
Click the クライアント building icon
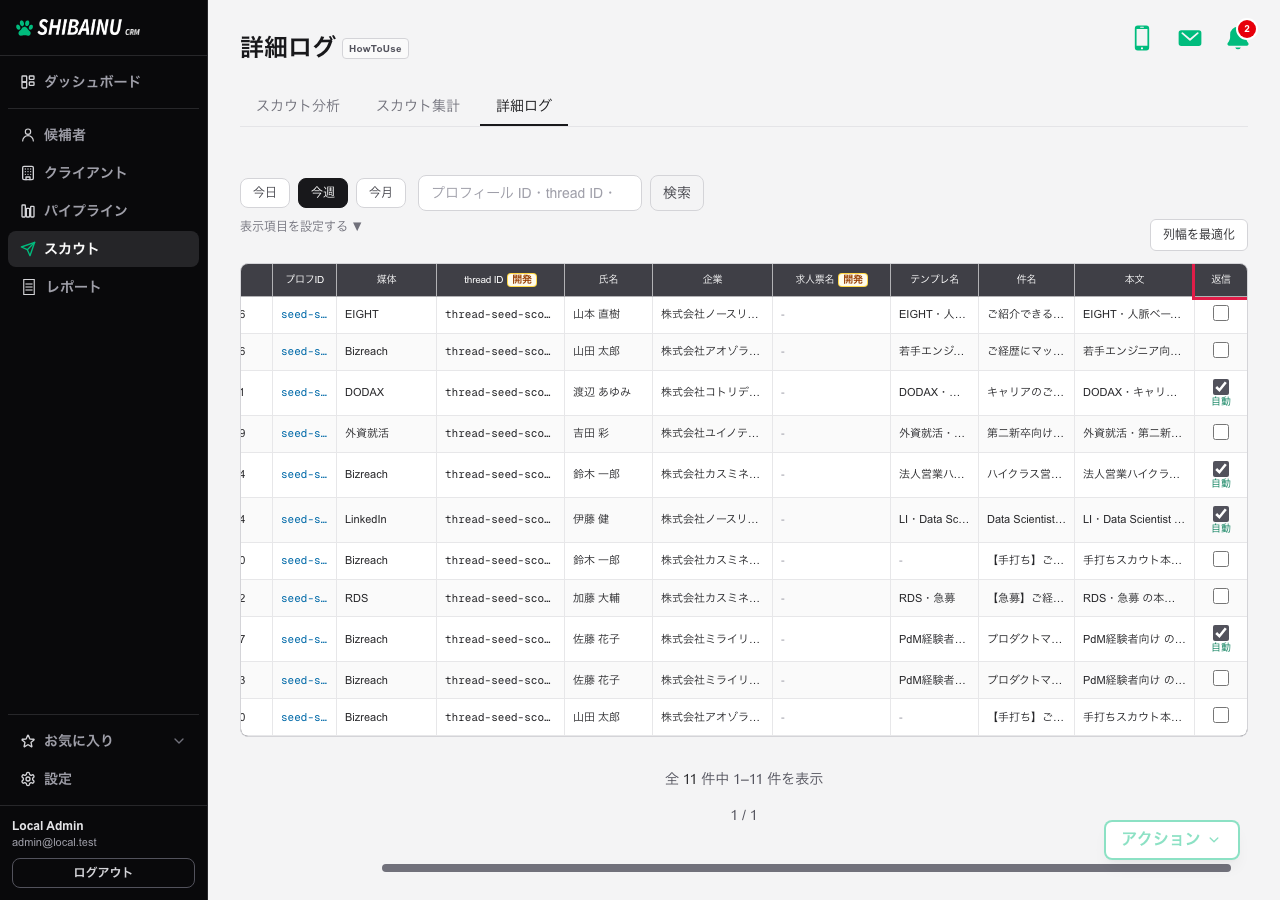(x=28, y=173)
